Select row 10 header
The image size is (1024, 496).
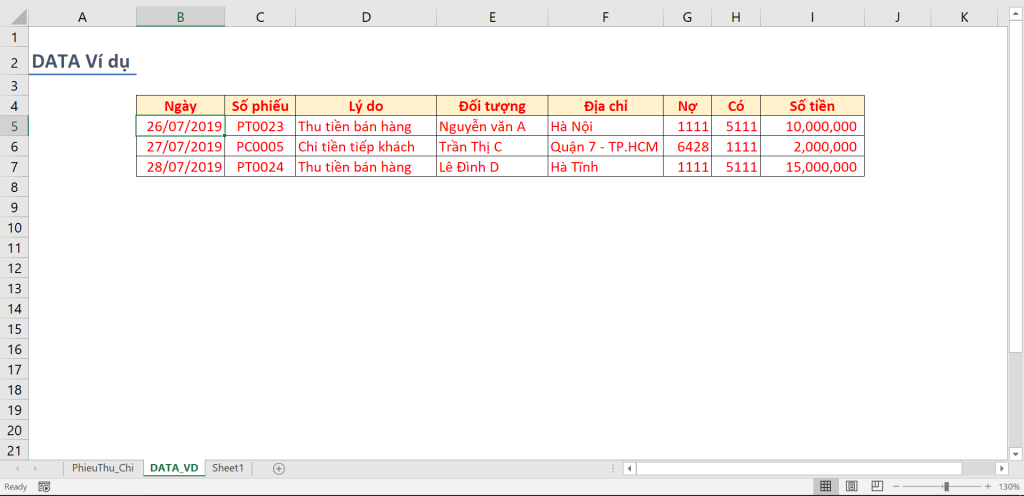(14, 227)
